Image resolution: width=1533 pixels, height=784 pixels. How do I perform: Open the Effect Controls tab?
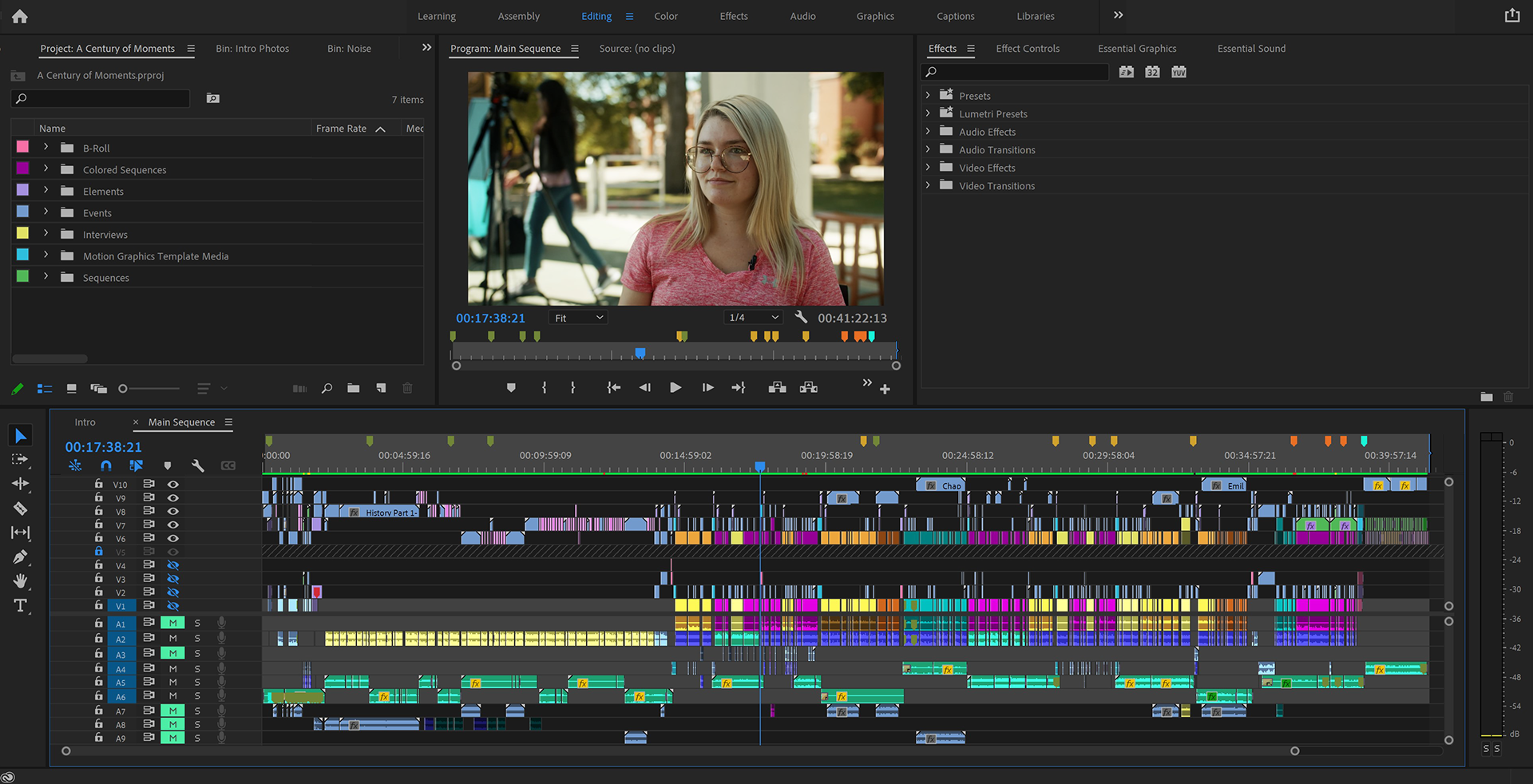tap(1028, 49)
